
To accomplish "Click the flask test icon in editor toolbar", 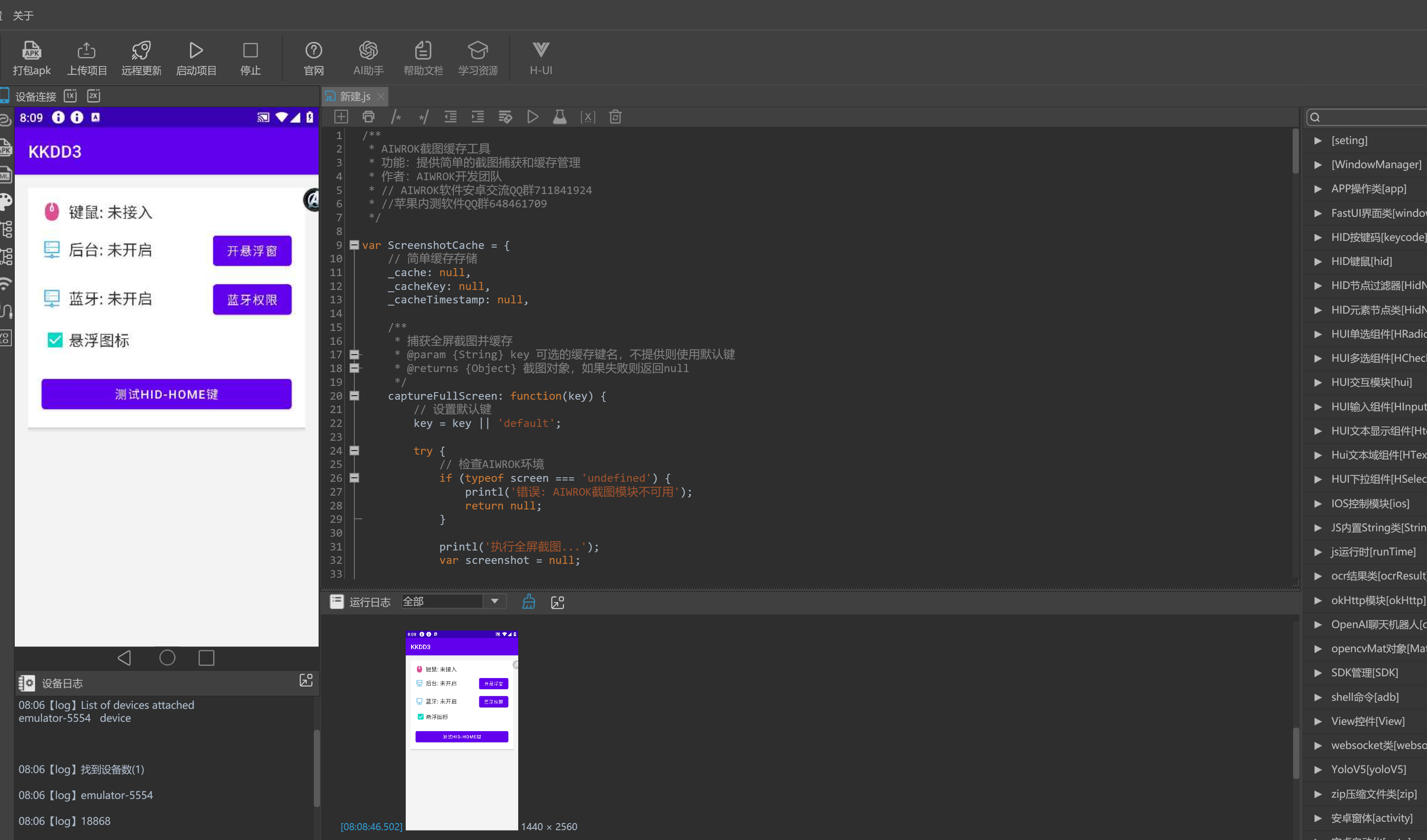I will [x=559, y=117].
